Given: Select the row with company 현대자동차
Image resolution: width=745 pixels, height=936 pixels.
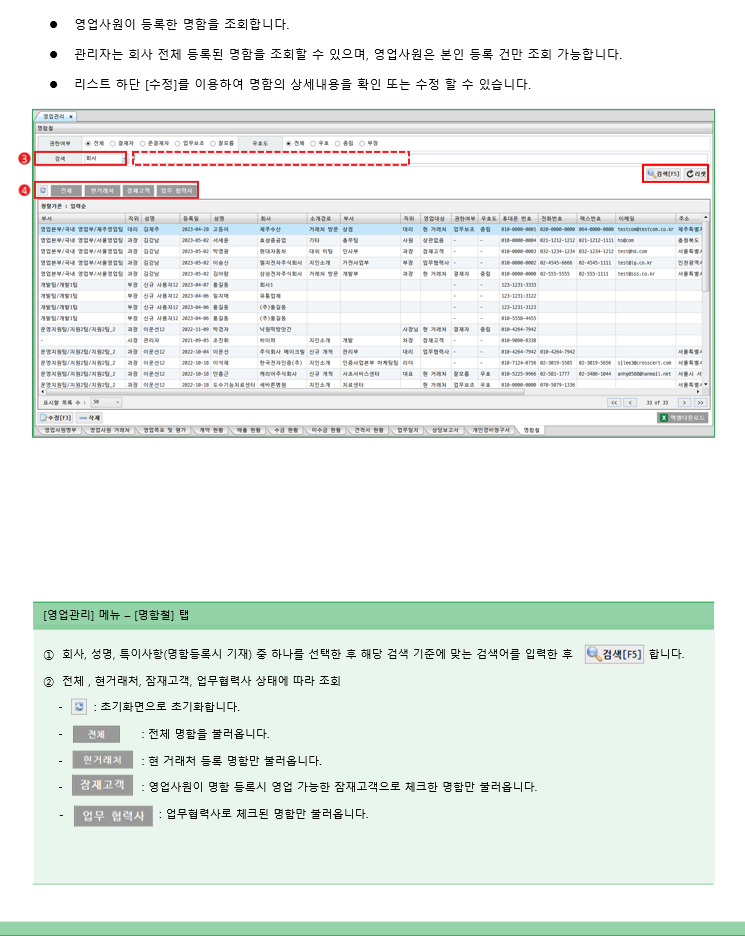Looking at the screenshot, I should pyautogui.click(x=370, y=251).
